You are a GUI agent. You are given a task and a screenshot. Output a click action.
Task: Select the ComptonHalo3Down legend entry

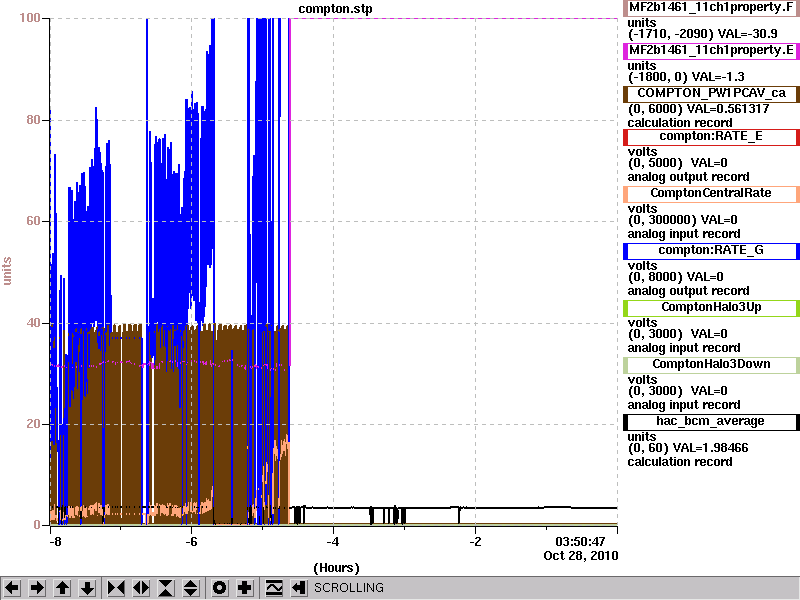click(x=711, y=365)
